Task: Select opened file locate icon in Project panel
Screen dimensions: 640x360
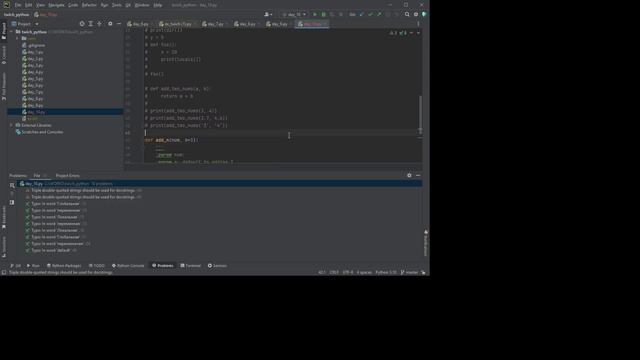Action: [82, 24]
